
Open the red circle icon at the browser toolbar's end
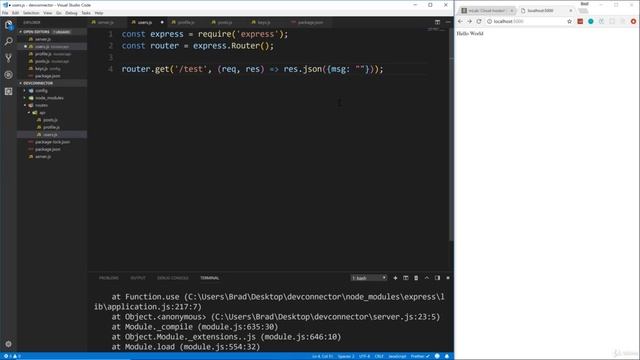[633, 21]
